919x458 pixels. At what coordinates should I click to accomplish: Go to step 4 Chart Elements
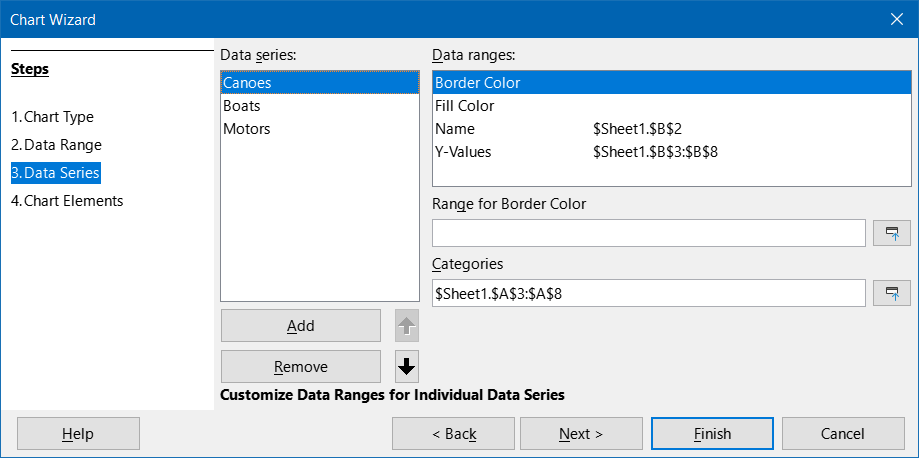pos(67,201)
